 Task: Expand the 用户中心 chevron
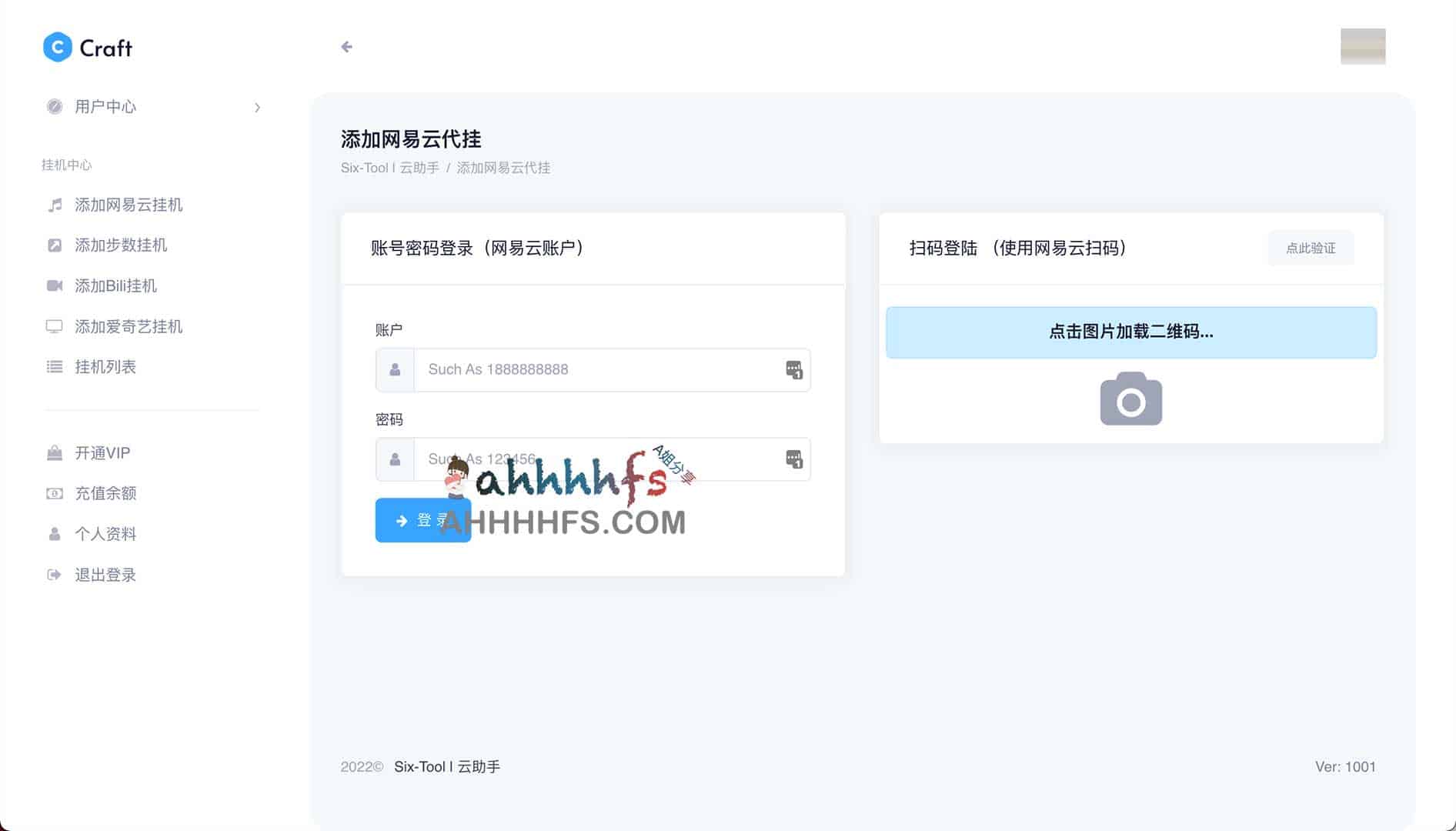pyautogui.click(x=257, y=108)
